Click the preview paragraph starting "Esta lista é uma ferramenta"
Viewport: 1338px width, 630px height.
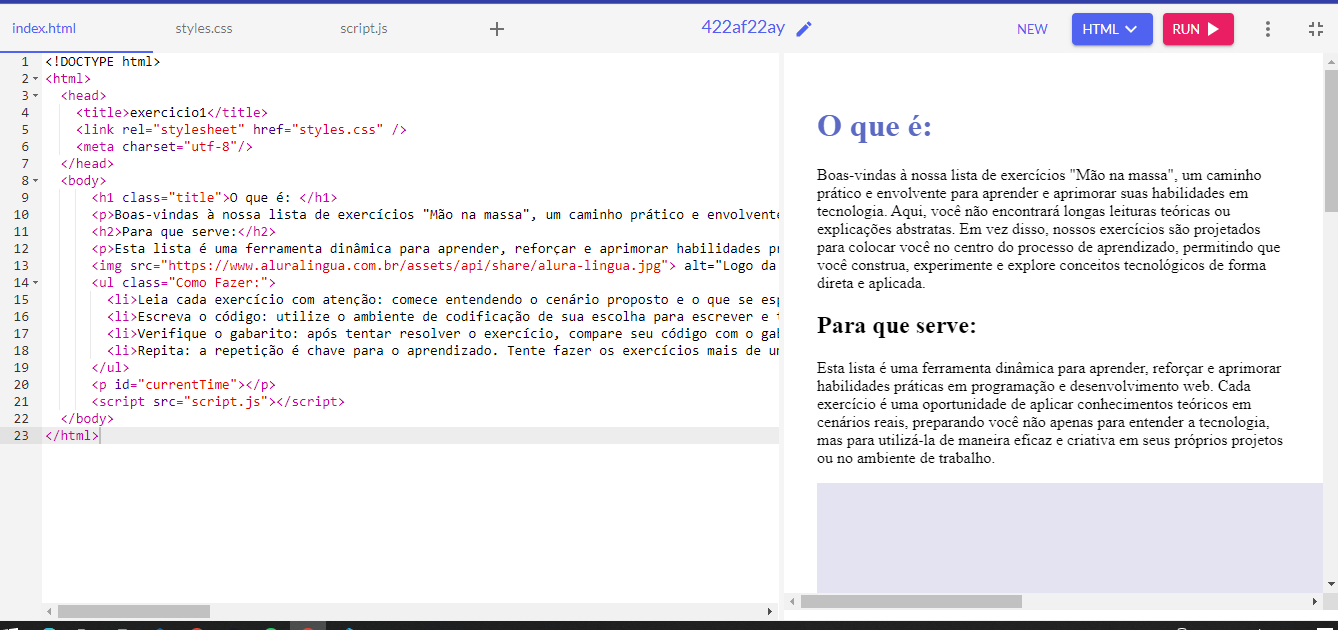click(x=1049, y=413)
